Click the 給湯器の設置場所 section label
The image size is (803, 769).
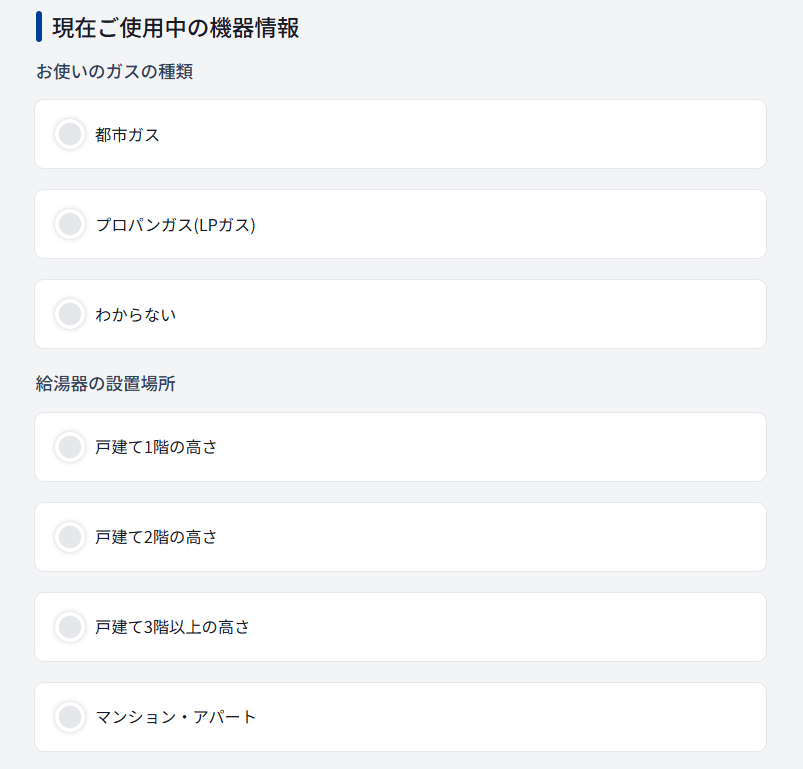tap(106, 383)
